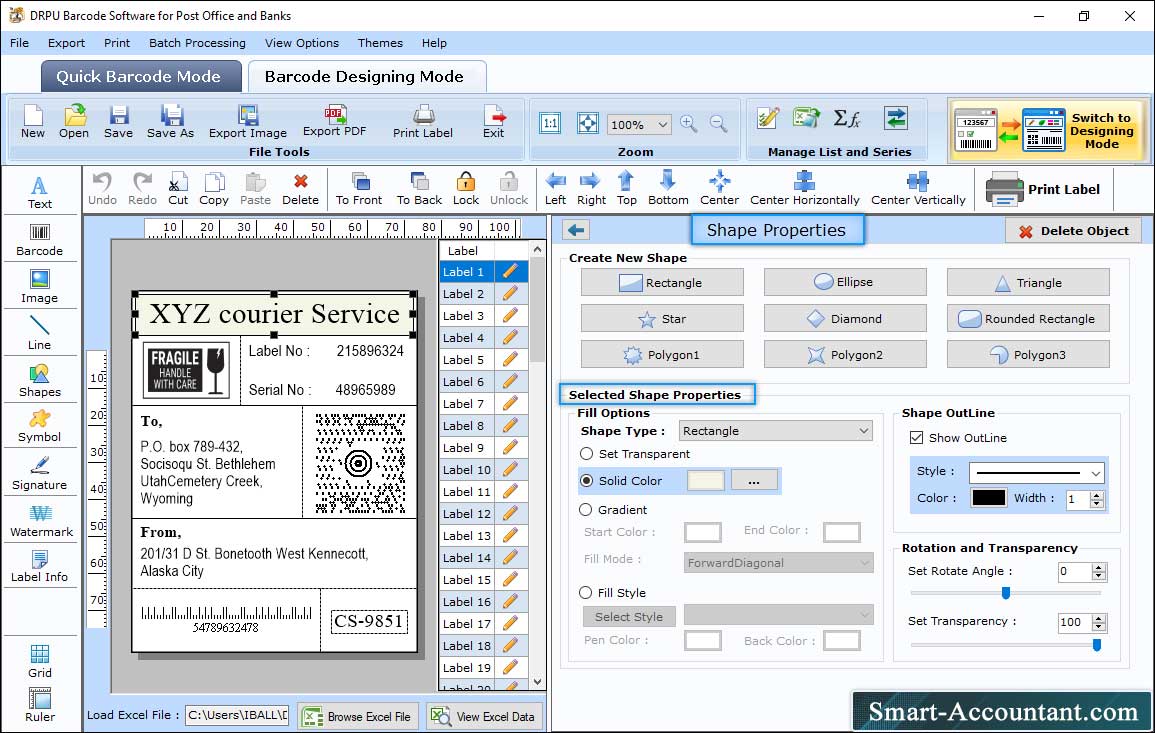
Task: Click the Load Excel File path field
Action: coord(236,715)
